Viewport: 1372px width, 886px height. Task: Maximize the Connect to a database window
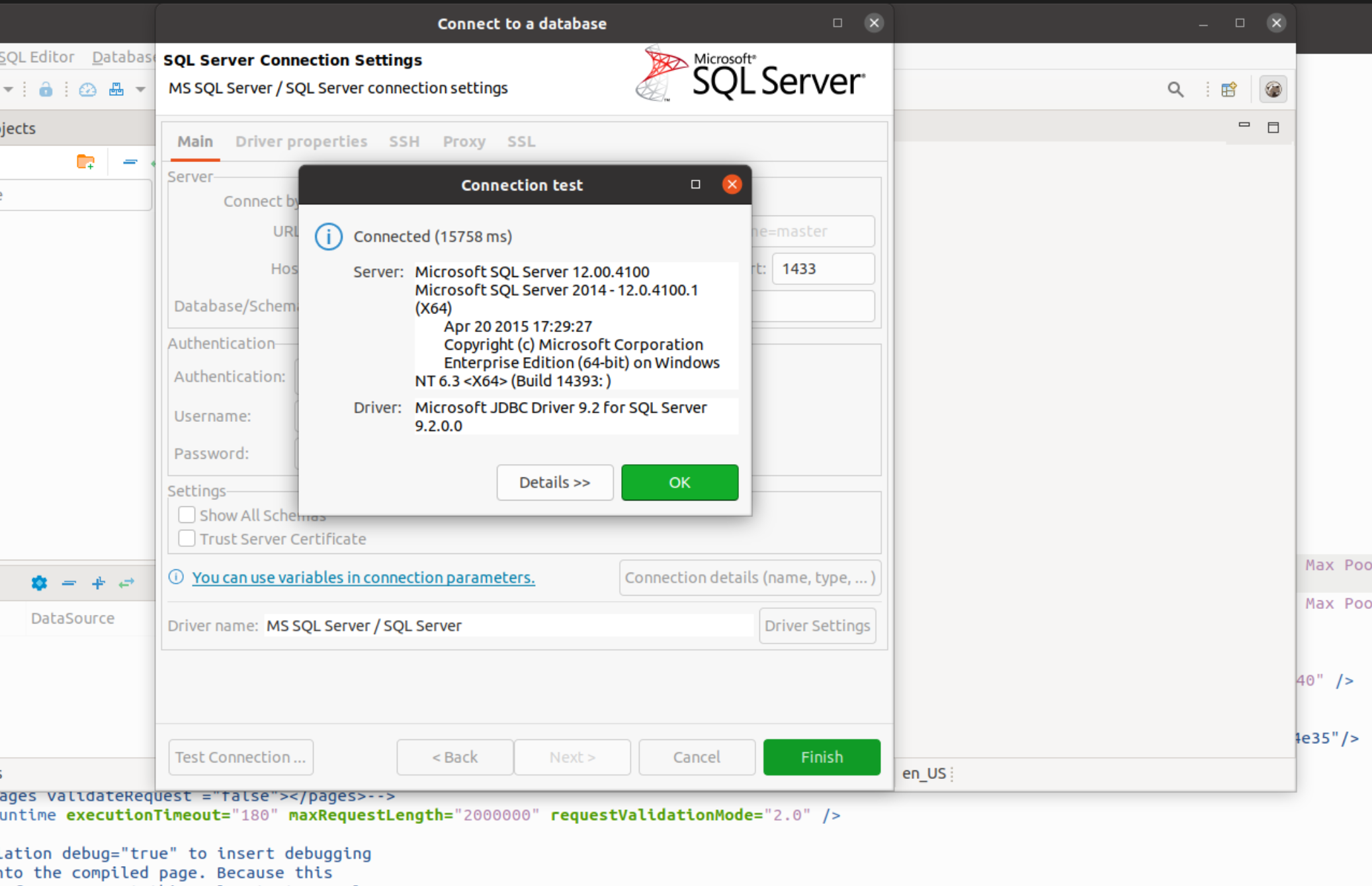(837, 23)
